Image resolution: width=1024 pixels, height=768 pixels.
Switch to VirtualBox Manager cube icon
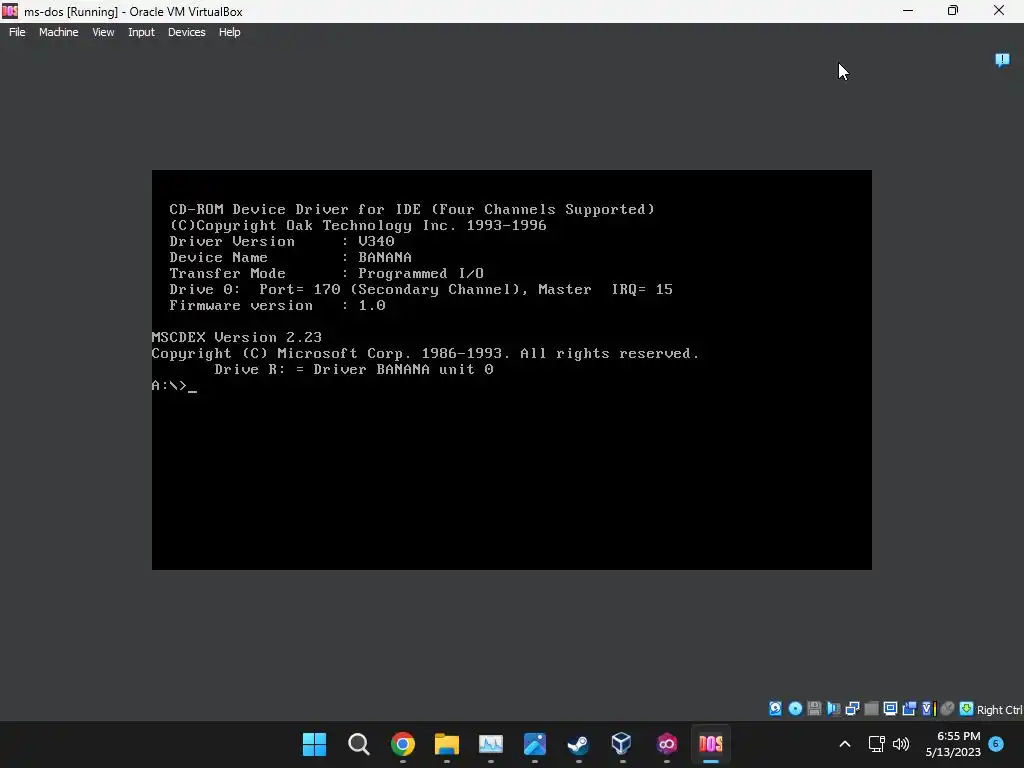(622, 744)
